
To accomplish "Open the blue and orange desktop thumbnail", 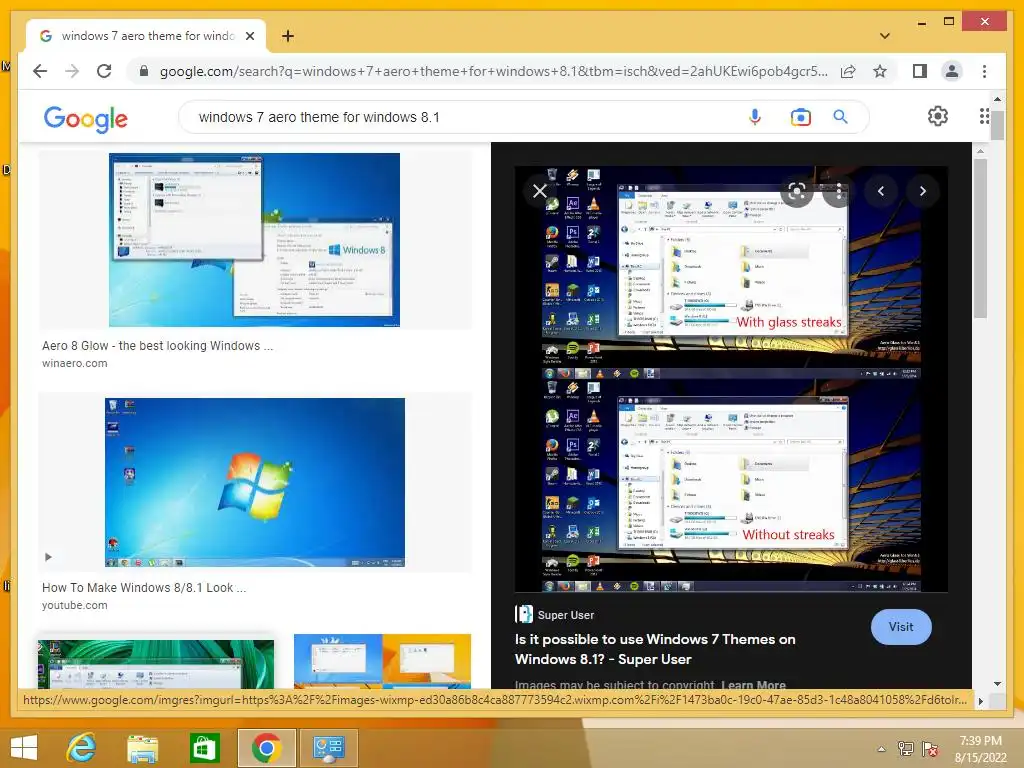I will point(382,662).
